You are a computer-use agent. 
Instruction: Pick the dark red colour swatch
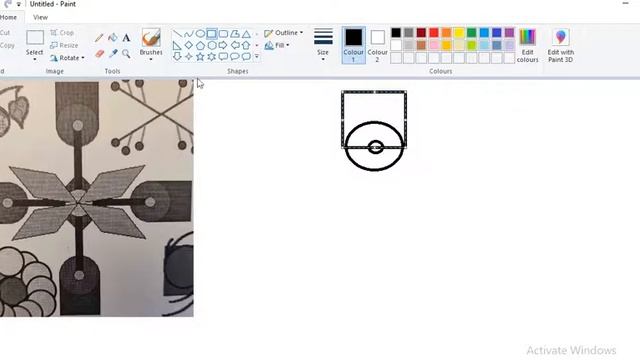pos(421,33)
